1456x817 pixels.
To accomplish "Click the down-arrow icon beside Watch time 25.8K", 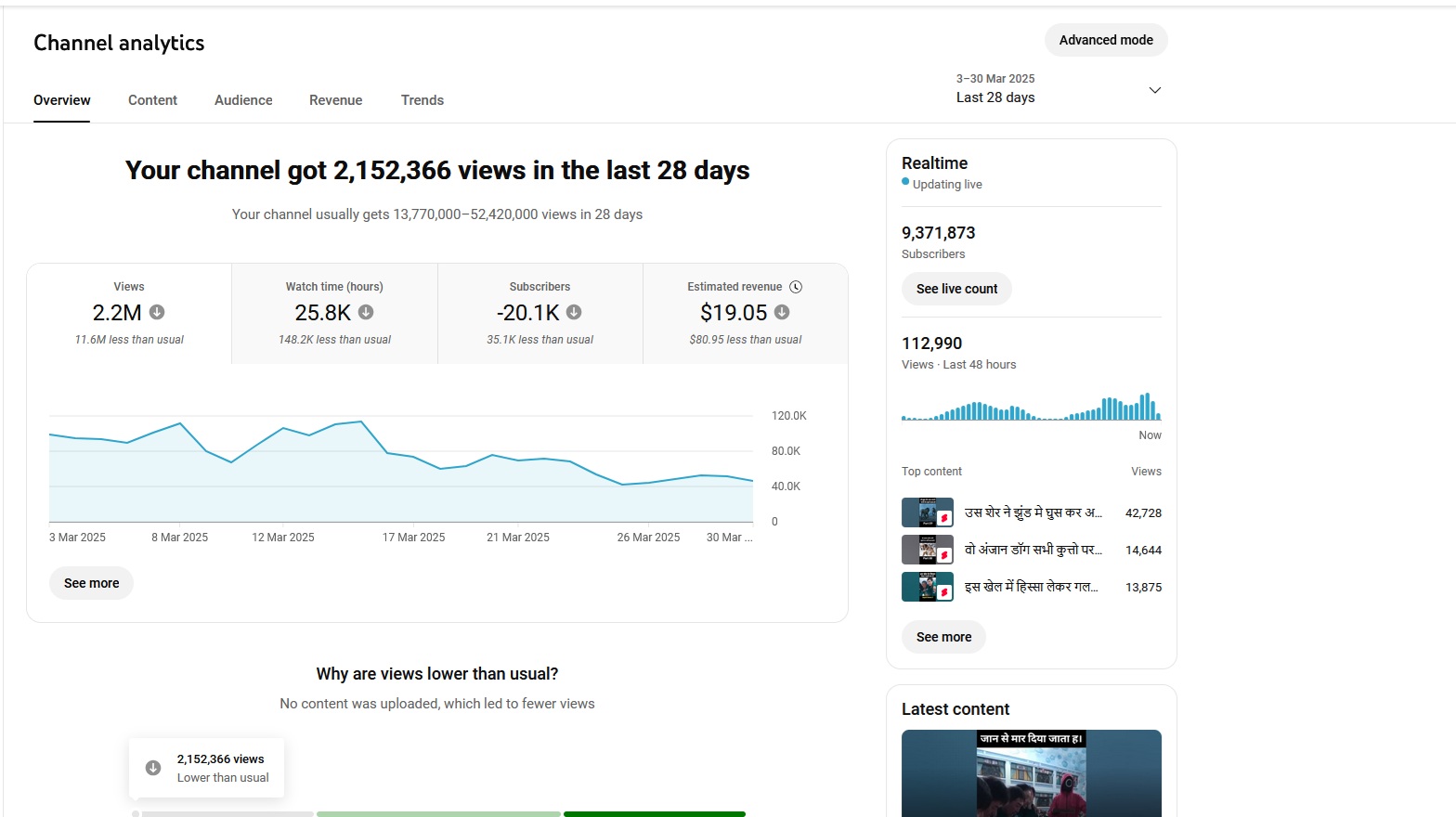I will pos(366,312).
